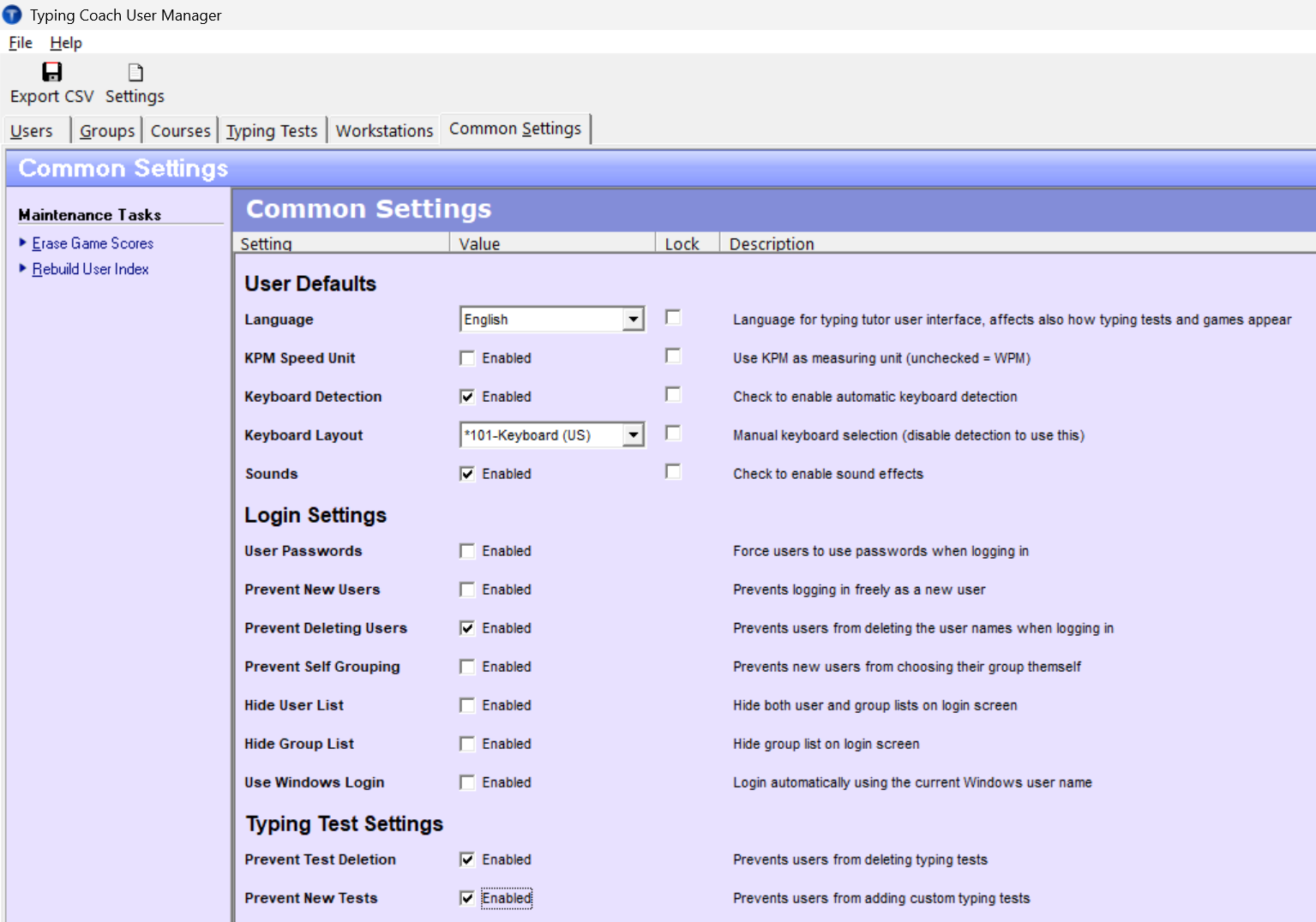Open the Courses tab
1316x922 pixels.
pyautogui.click(x=180, y=131)
